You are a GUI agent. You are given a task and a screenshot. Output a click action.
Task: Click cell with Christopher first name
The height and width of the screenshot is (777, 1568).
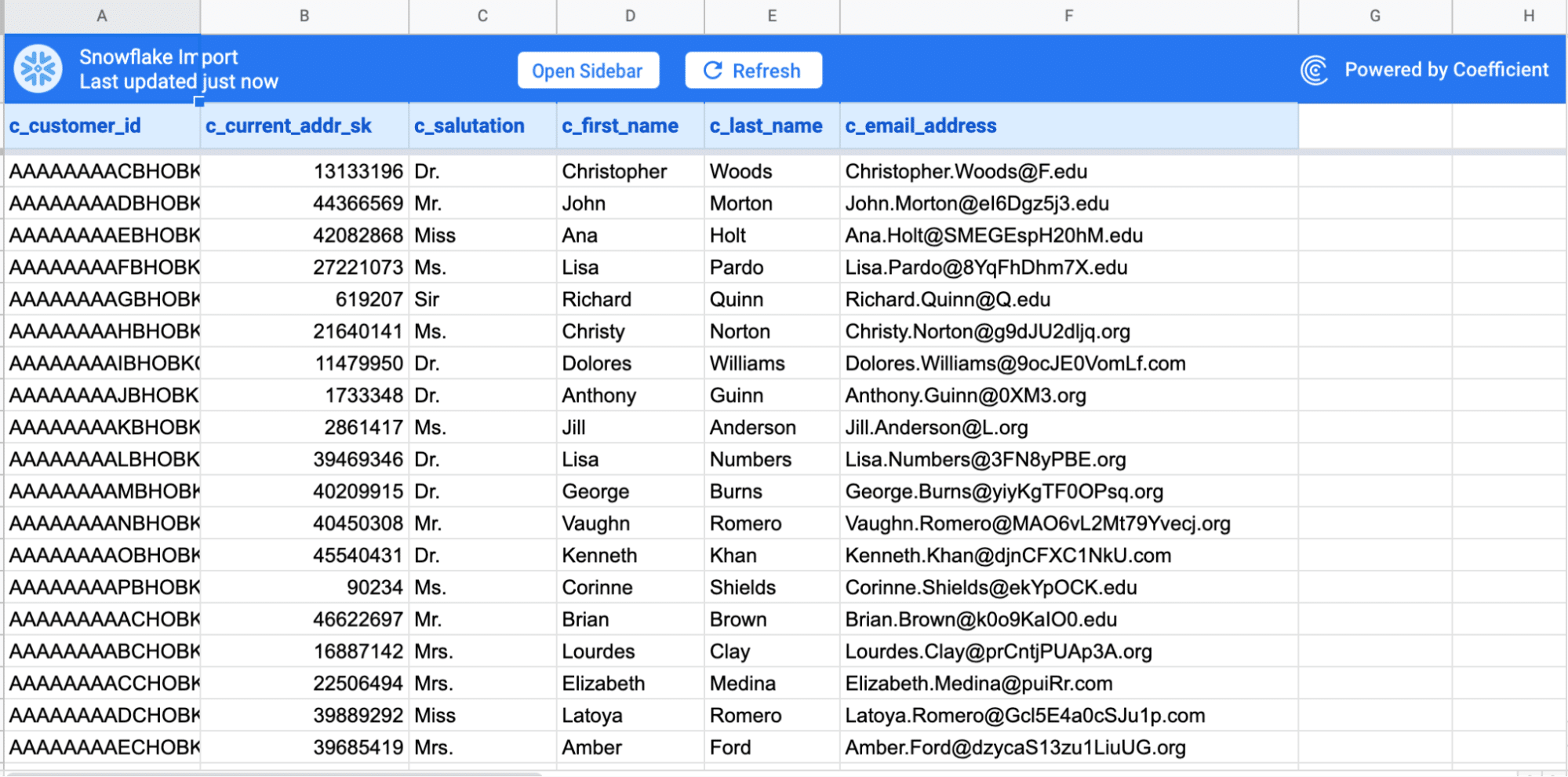click(631, 171)
